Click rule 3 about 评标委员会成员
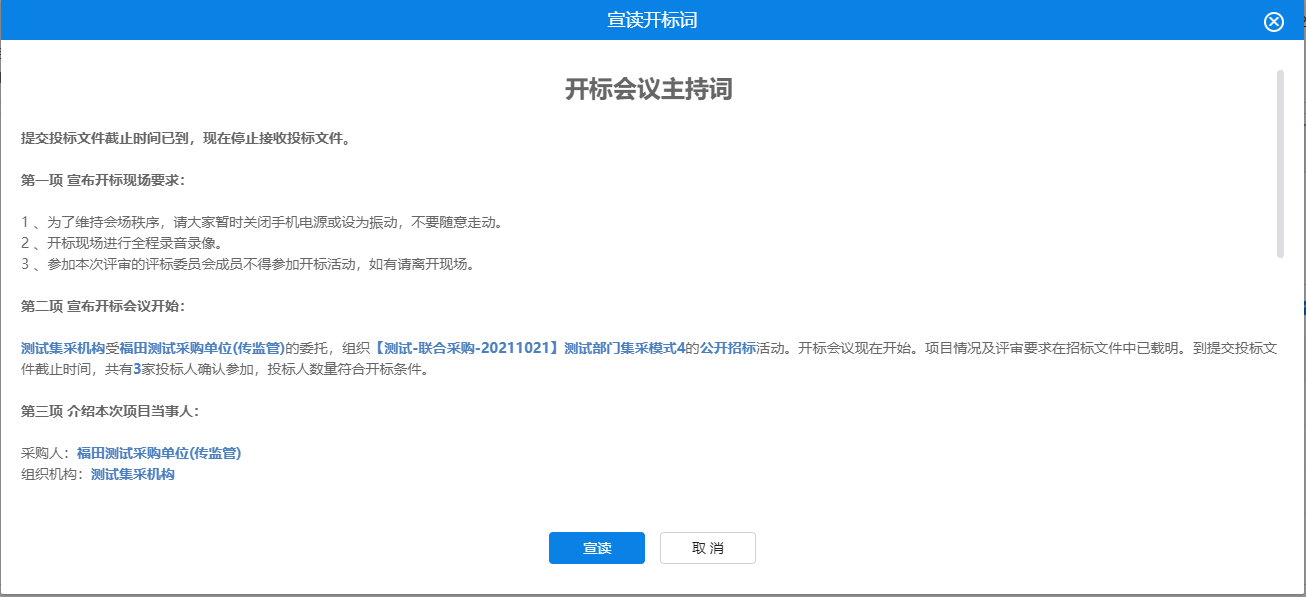The height and width of the screenshot is (597, 1306). pos(246,264)
